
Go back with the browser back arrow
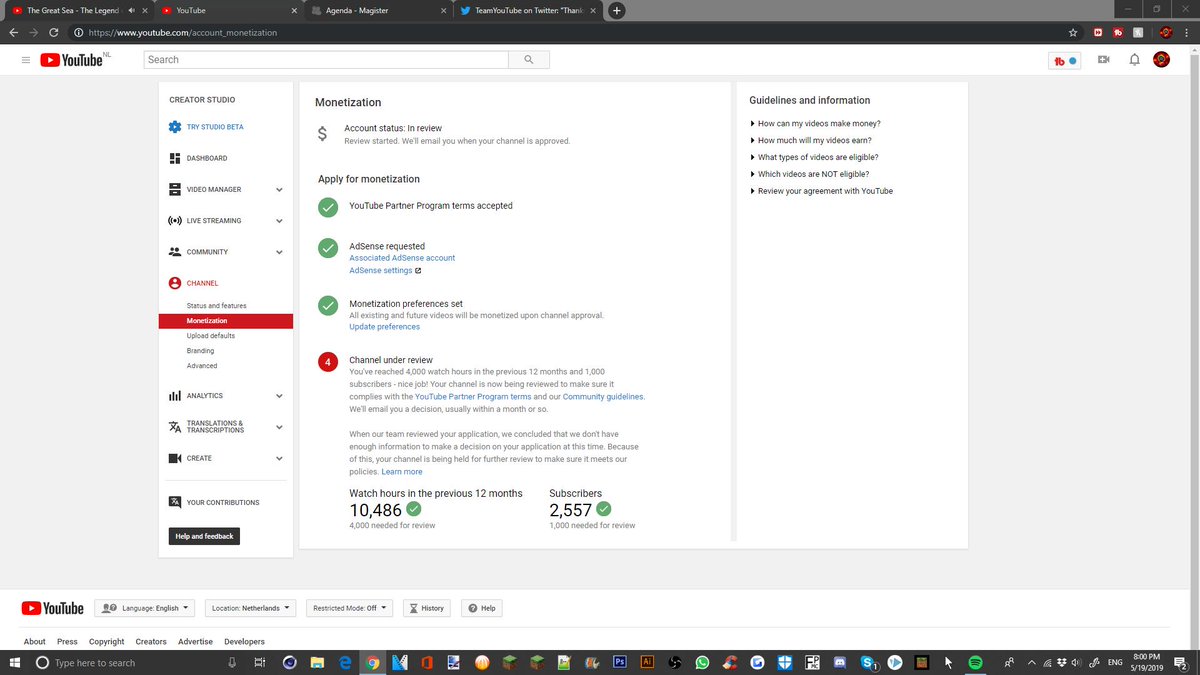[13, 32]
